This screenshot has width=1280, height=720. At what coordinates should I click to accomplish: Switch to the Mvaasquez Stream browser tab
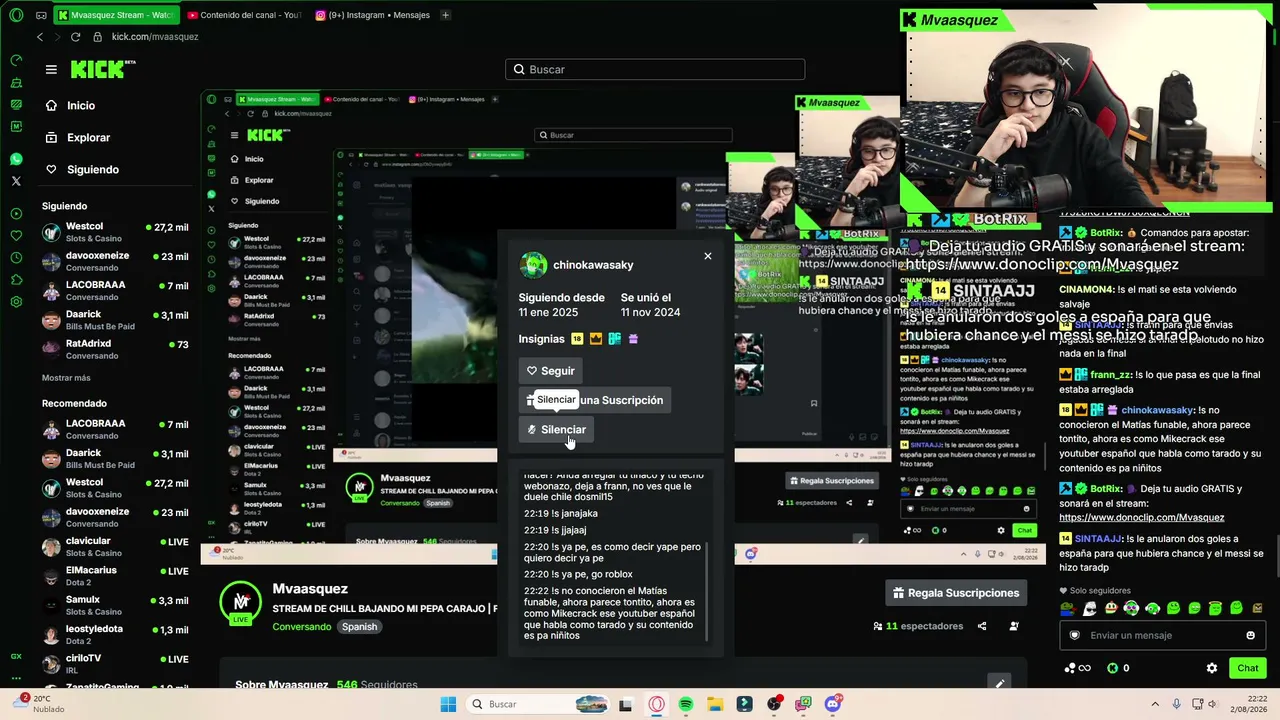pyautogui.click(x=116, y=15)
